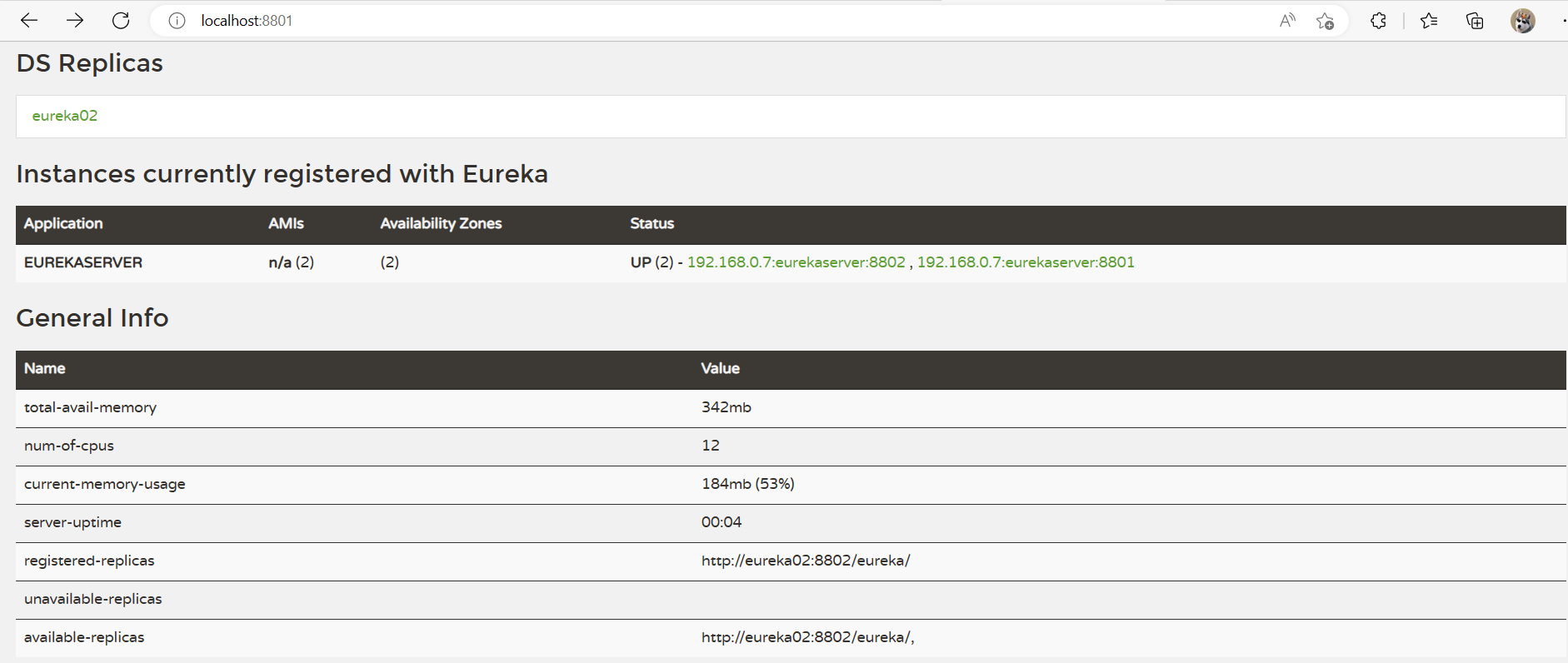Open the browser profile avatar
Viewport: 1568px width, 663px height.
[x=1523, y=21]
